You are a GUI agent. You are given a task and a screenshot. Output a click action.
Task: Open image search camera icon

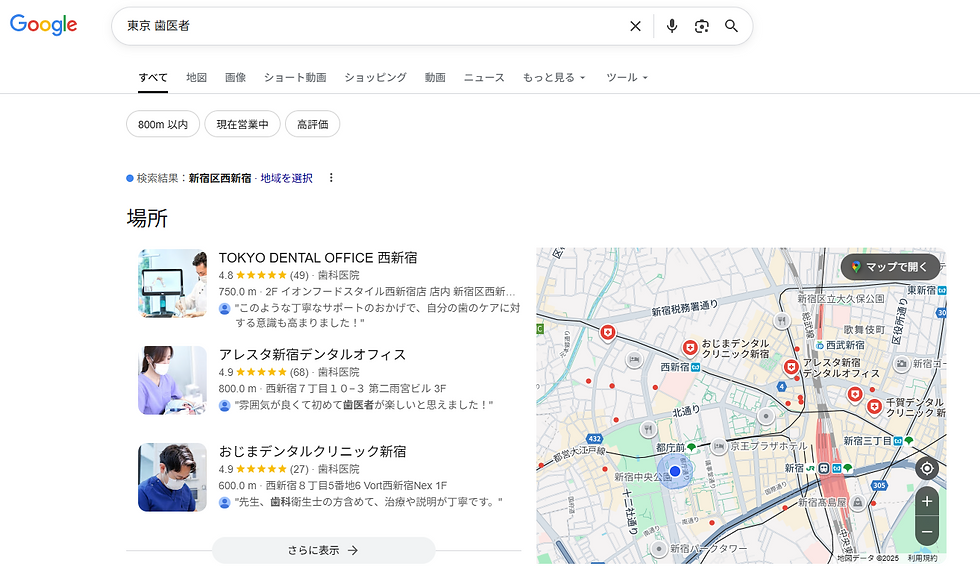pos(702,26)
